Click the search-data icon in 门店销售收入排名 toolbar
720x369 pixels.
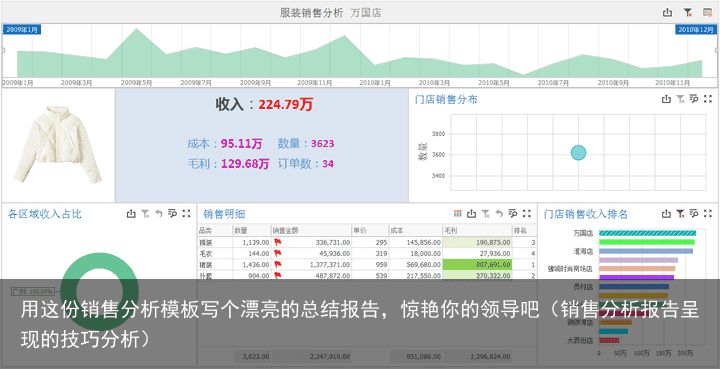tap(694, 213)
